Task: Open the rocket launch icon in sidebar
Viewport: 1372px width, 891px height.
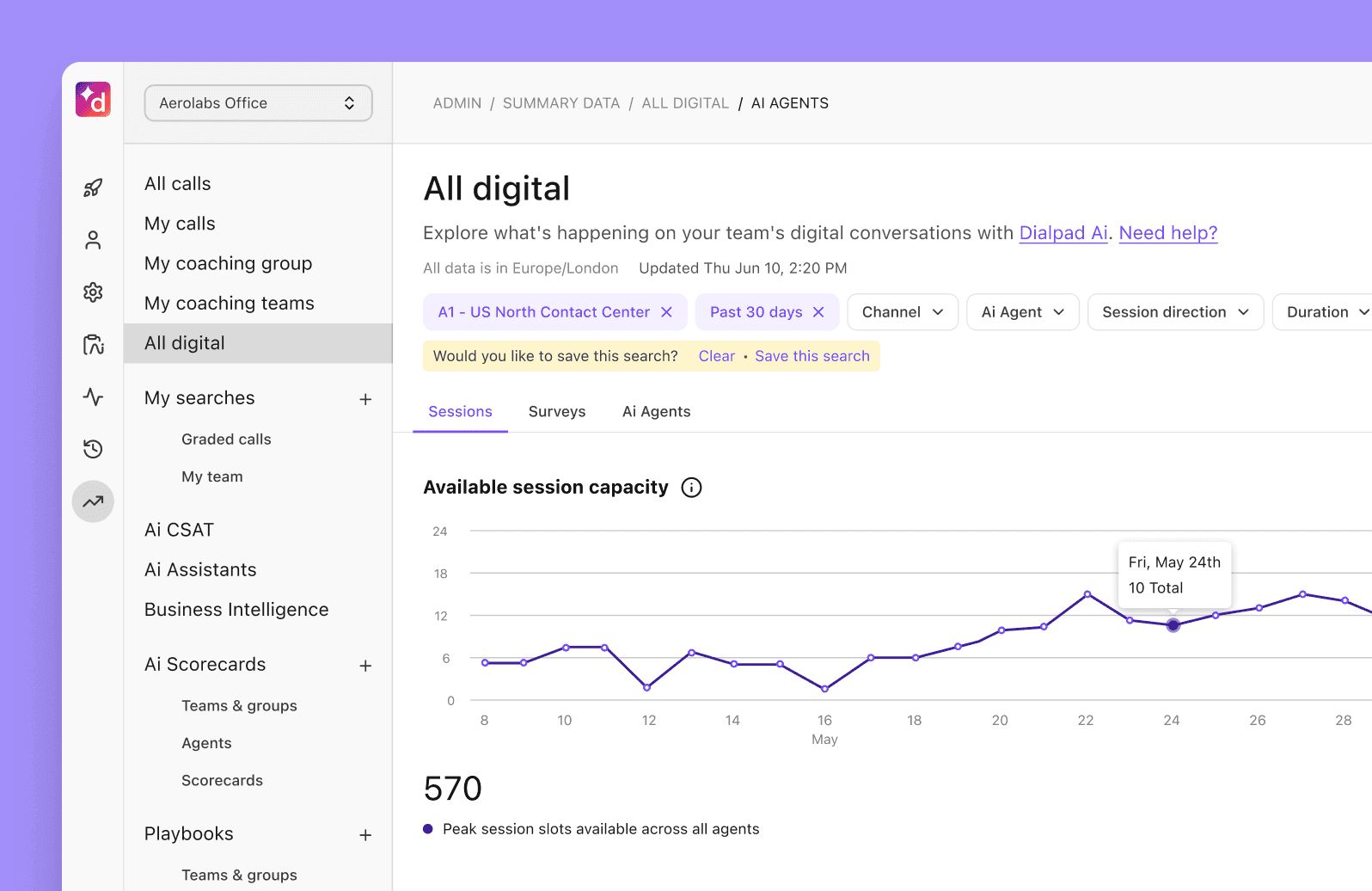Action: [93, 187]
